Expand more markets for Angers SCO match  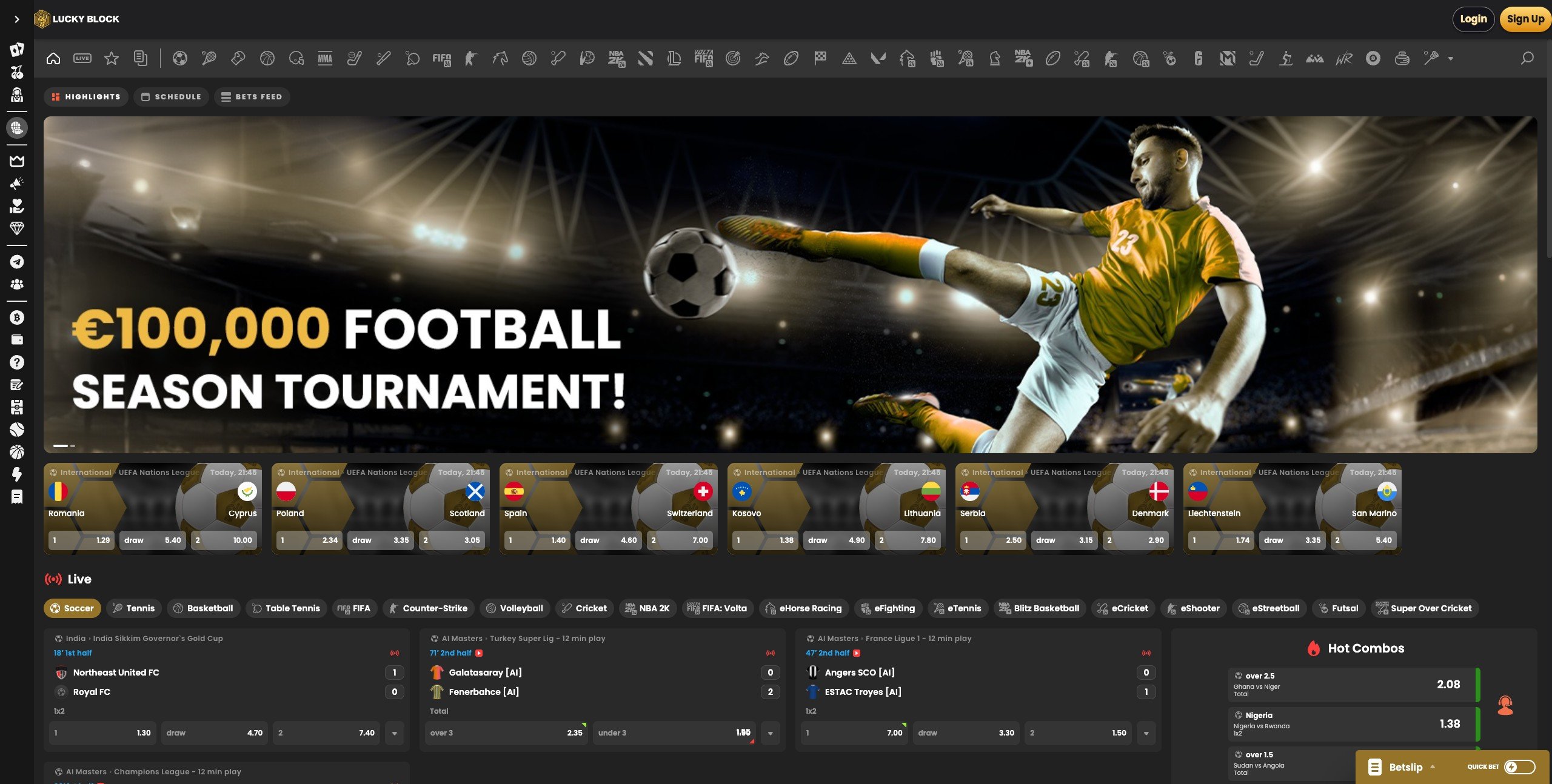(1146, 733)
